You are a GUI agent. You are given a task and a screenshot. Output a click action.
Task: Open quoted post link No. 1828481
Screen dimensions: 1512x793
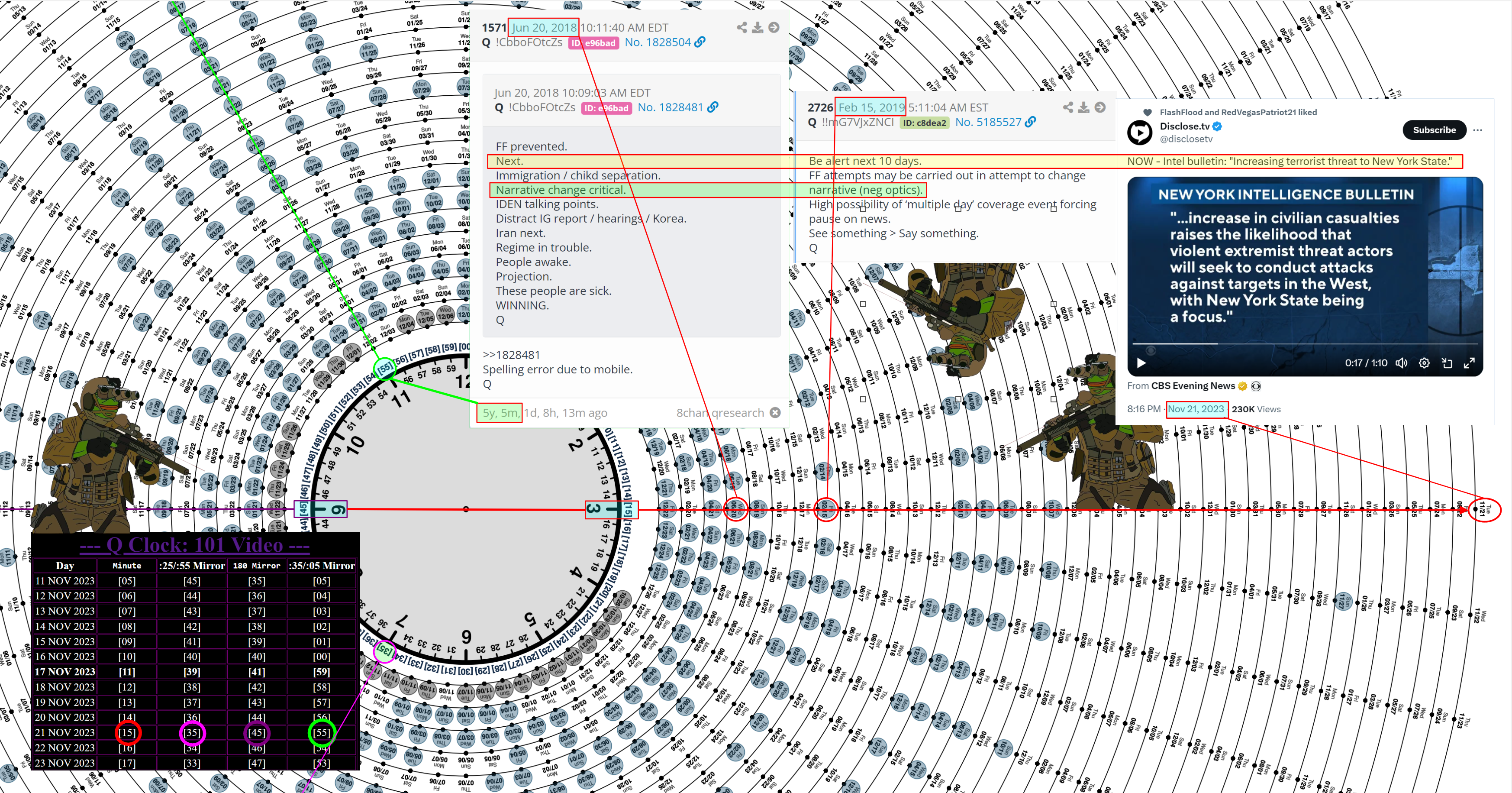(x=670, y=107)
